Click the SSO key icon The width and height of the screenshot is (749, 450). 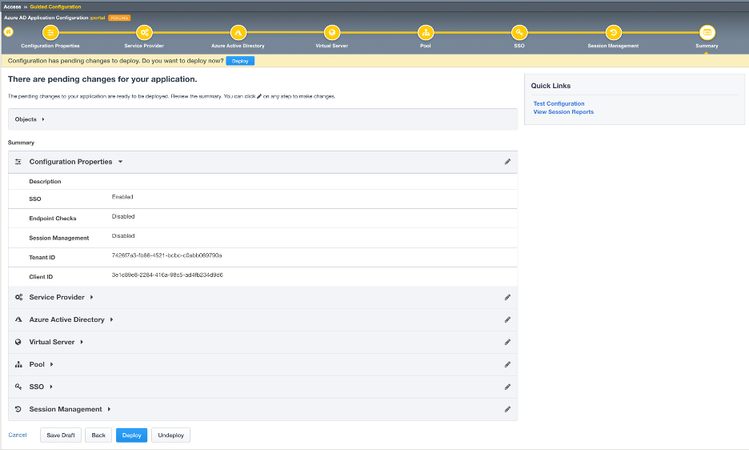coord(18,386)
